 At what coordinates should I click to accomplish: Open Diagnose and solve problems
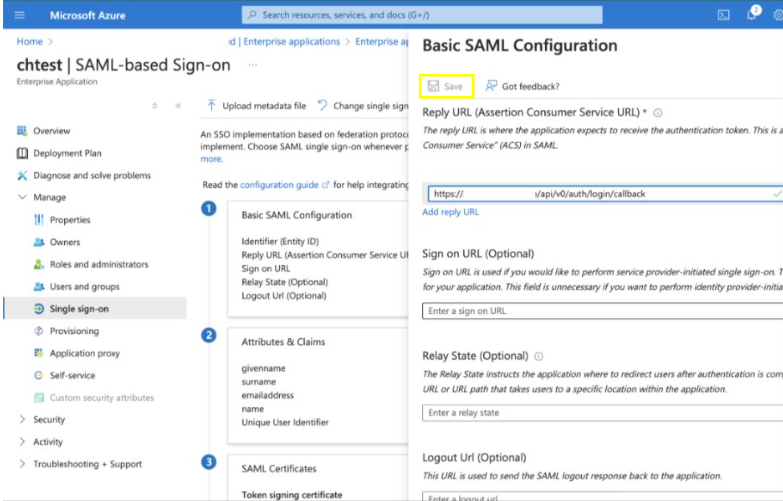[x=92, y=175]
